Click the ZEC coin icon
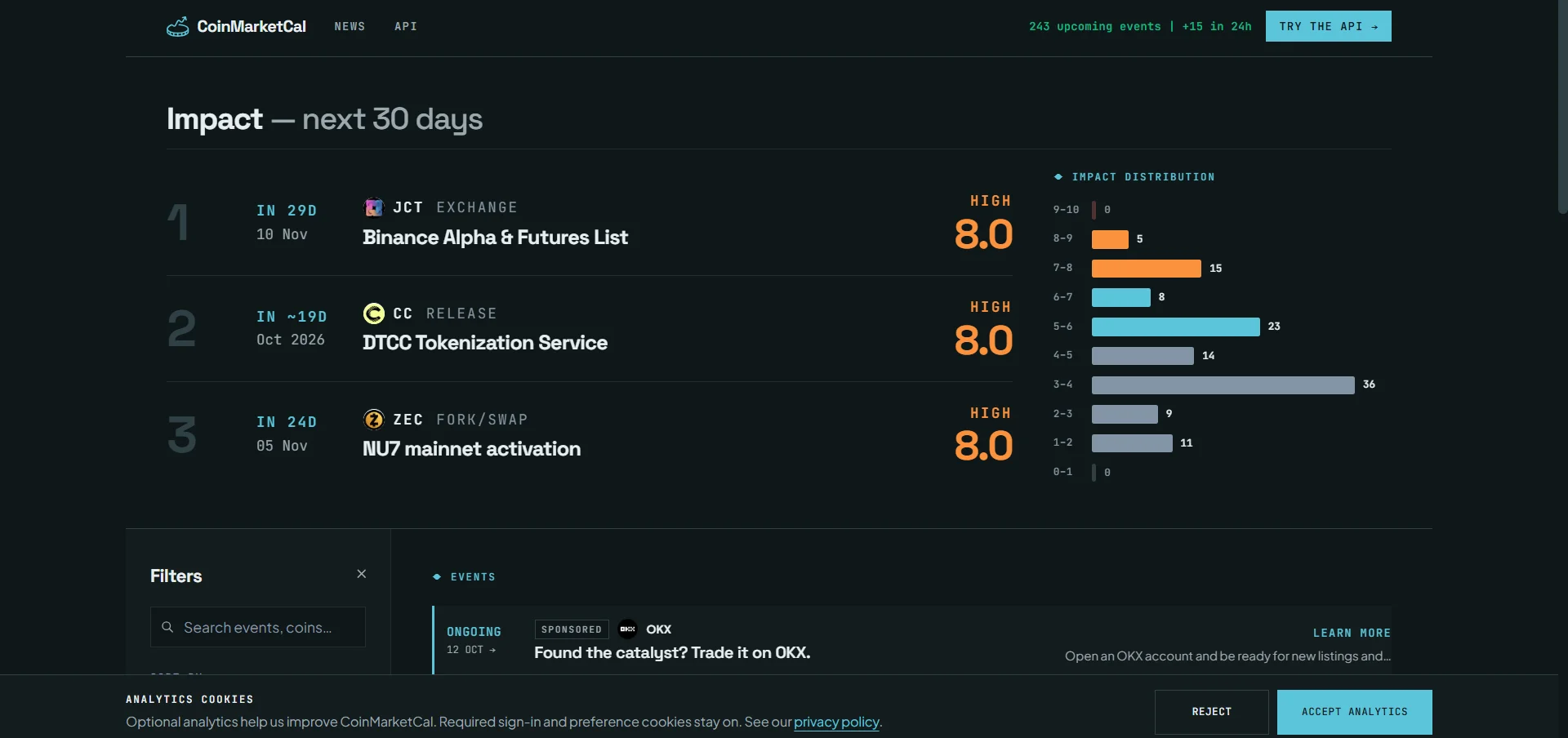This screenshot has height=738, width=1568. click(373, 420)
